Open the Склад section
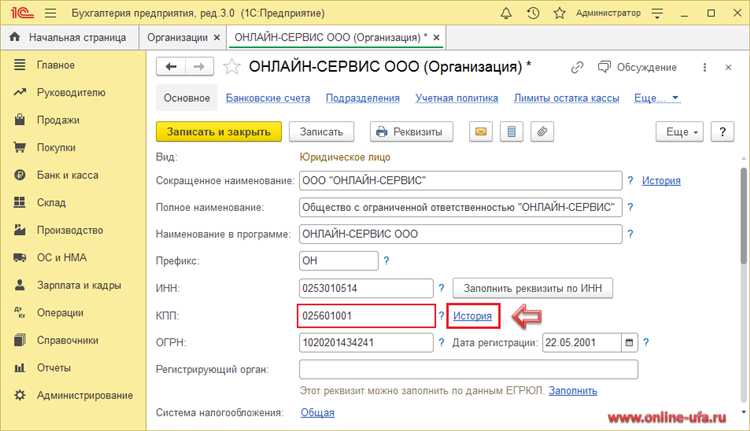This screenshot has height=431, width=750. (51, 202)
